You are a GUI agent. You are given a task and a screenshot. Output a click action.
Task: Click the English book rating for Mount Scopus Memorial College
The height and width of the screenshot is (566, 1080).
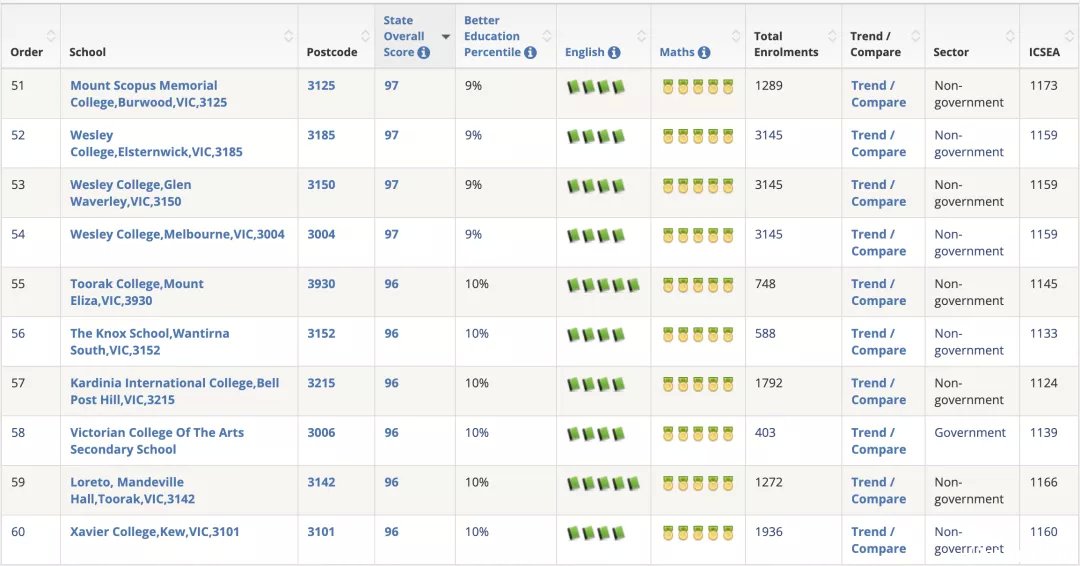(596, 87)
